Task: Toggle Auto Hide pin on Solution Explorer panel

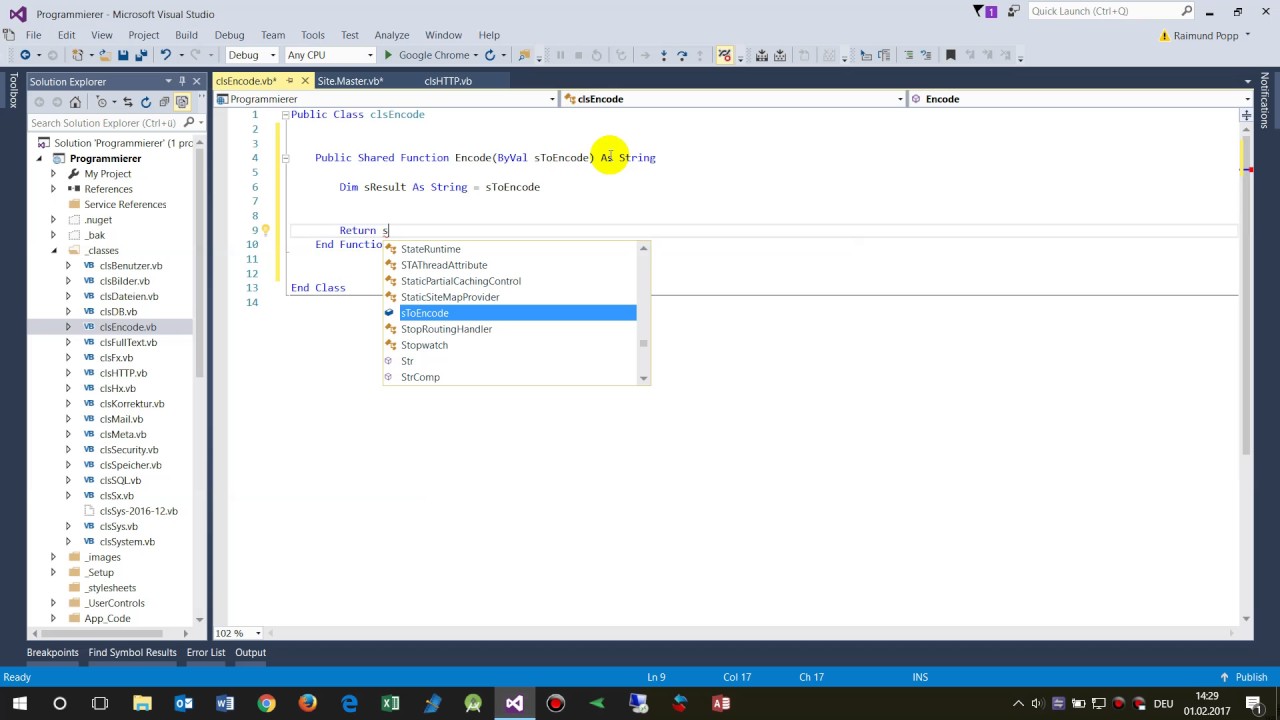Action: pyautogui.click(x=182, y=81)
